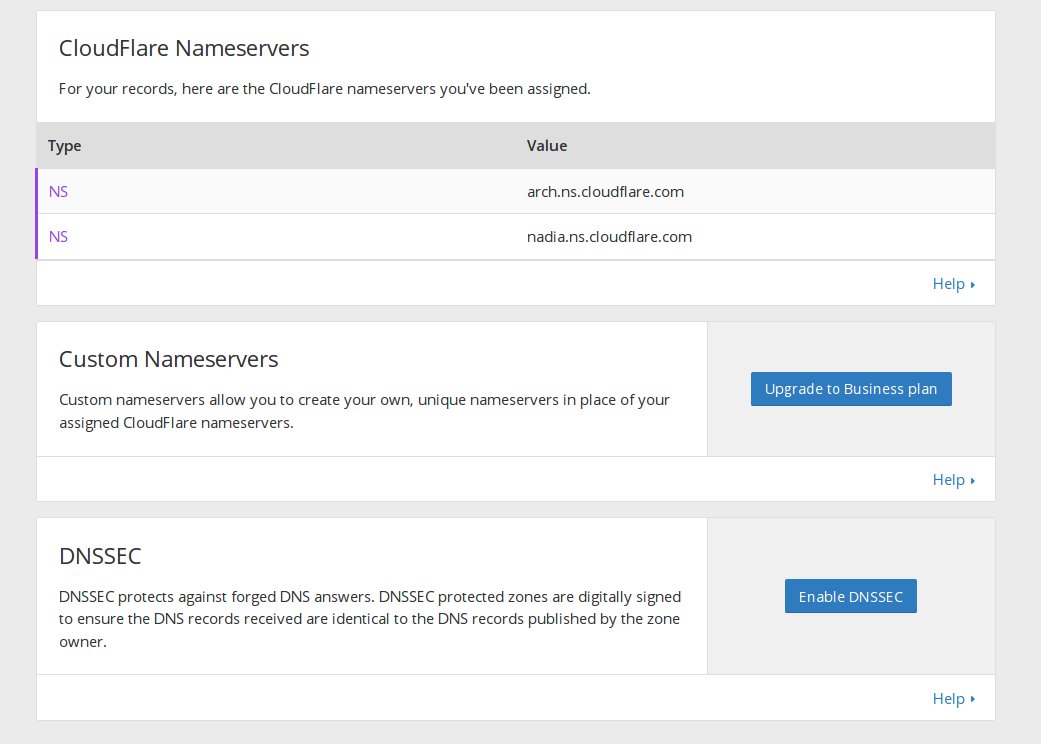Click the CloudFlare Nameservers heading
Screen dimensions: 1041x744
(x=184, y=48)
